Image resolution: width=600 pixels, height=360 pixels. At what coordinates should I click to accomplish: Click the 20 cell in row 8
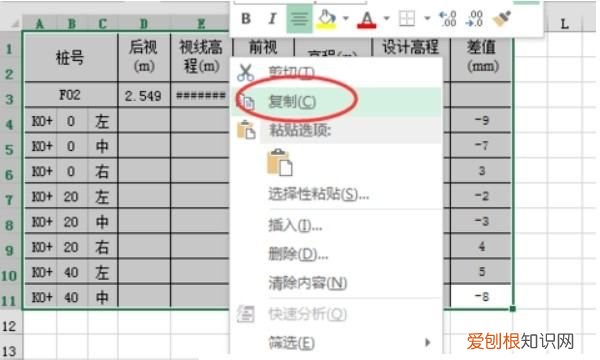[x=71, y=222]
